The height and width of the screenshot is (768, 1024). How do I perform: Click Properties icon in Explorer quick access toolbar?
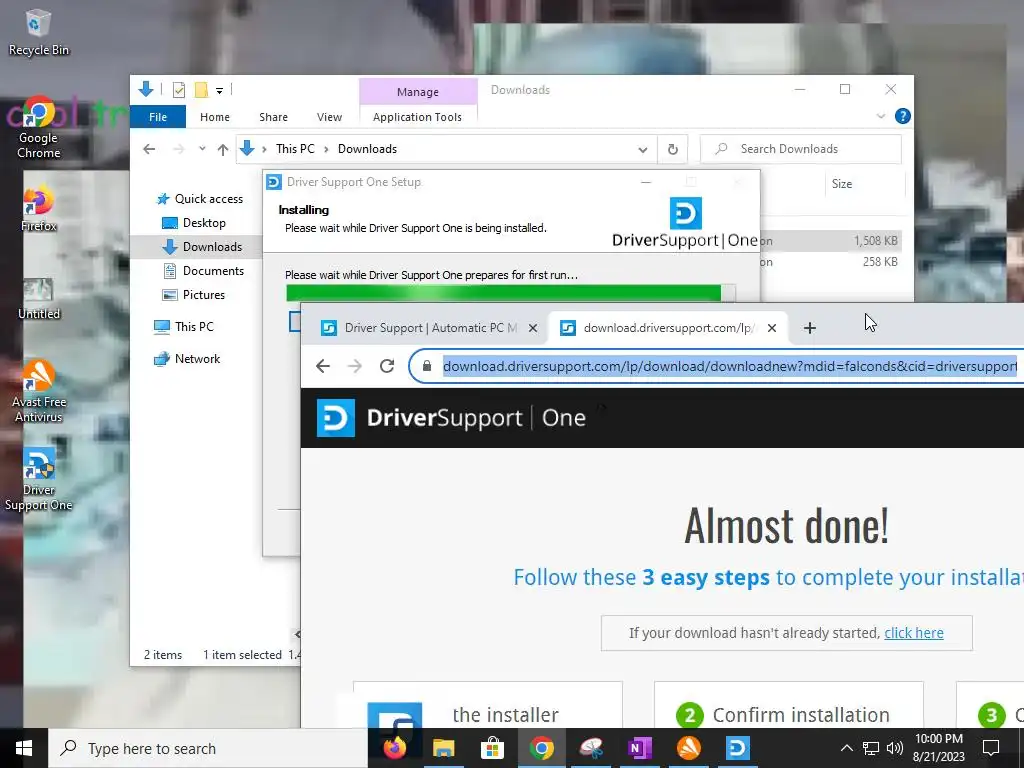coord(178,90)
